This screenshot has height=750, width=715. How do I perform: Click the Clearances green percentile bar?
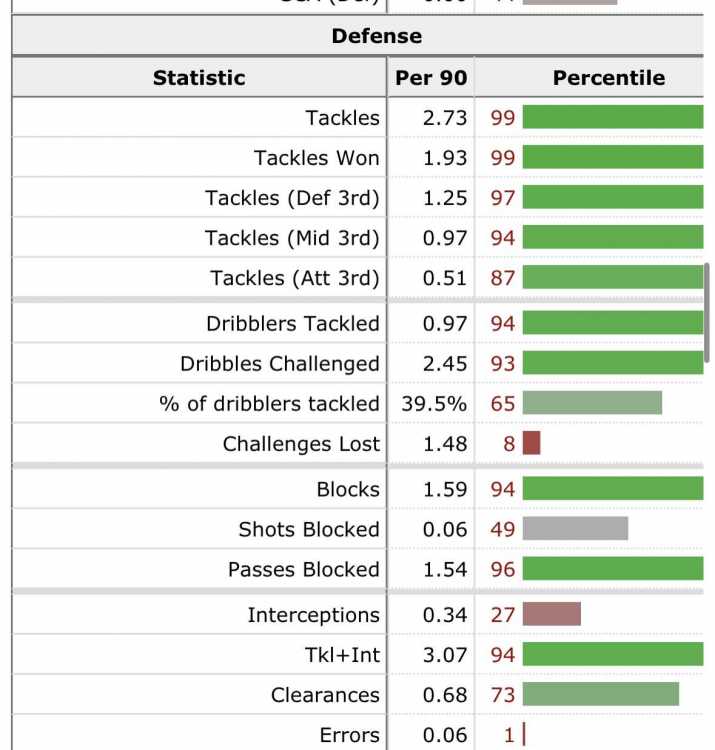(x=600, y=694)
